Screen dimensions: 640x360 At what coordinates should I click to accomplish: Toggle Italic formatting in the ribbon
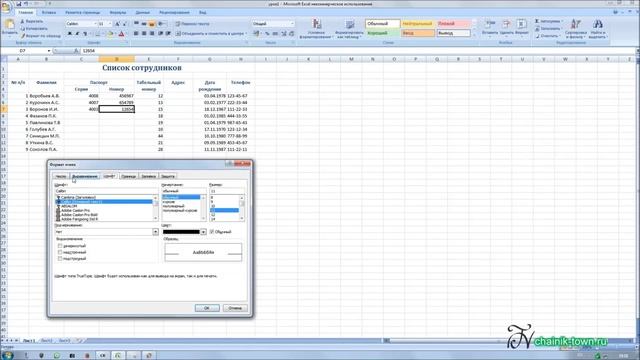77,33
